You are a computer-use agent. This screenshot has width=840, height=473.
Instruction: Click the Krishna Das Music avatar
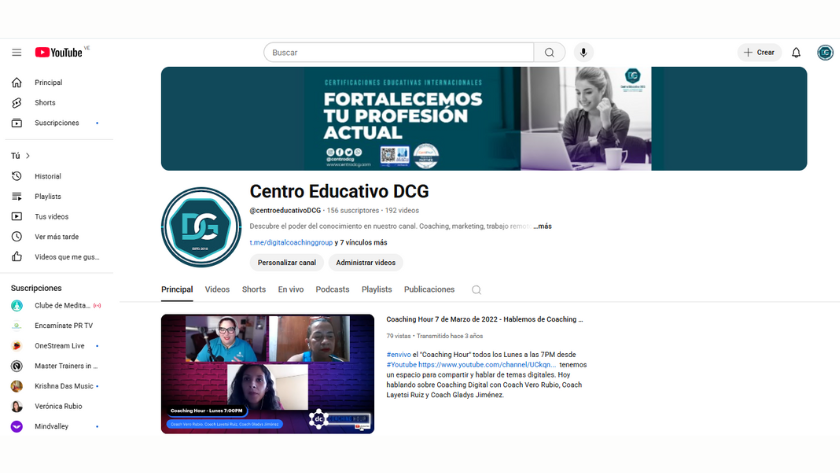[17, 386]
